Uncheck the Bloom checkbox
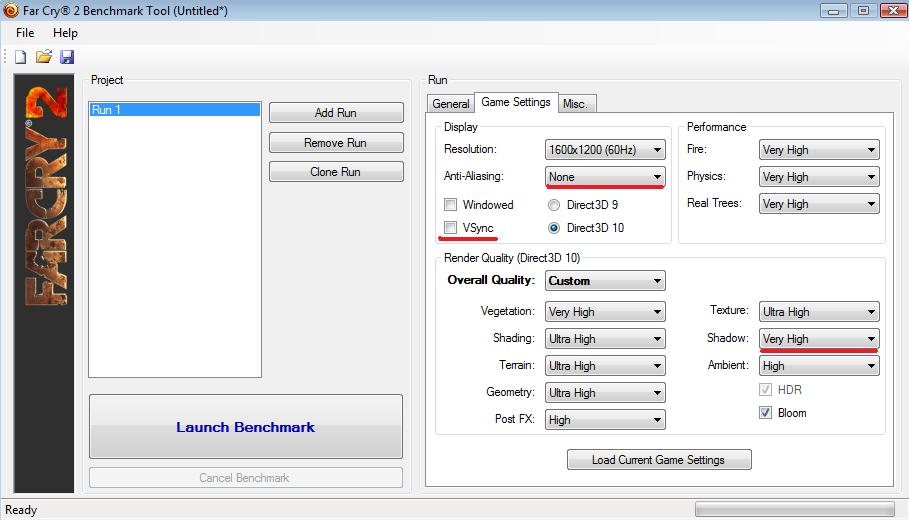 click(x=765, y=413)
